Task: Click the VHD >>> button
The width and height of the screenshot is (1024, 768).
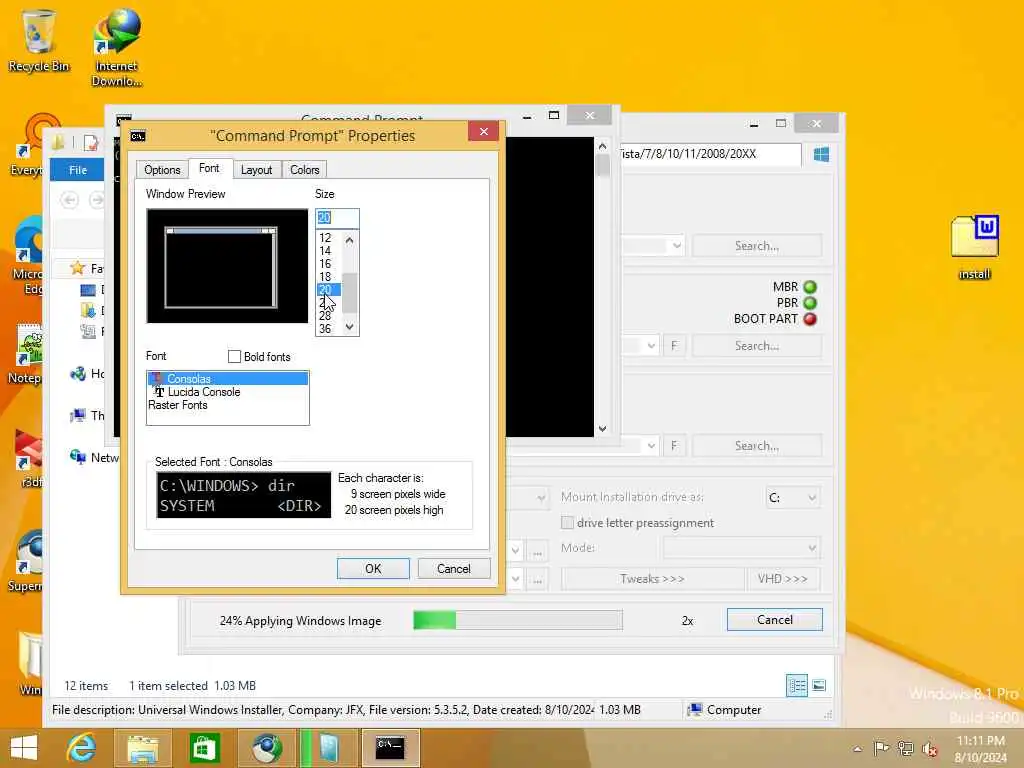Action: (782, 579)
